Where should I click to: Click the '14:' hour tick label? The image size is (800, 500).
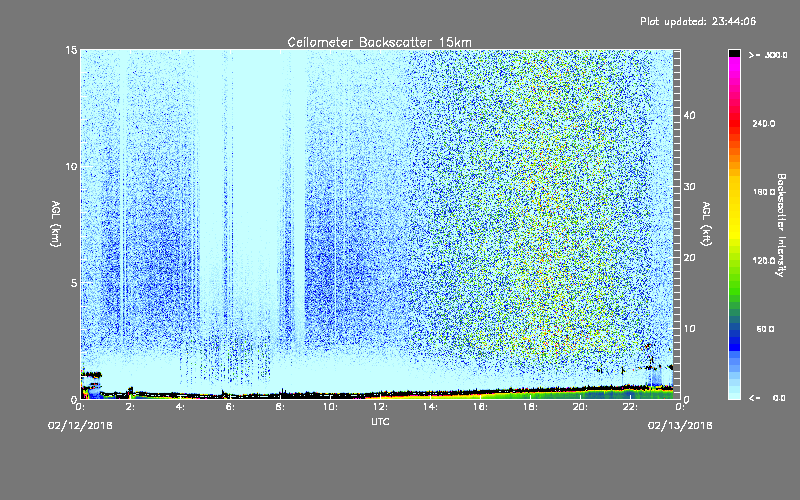point(430,407)
